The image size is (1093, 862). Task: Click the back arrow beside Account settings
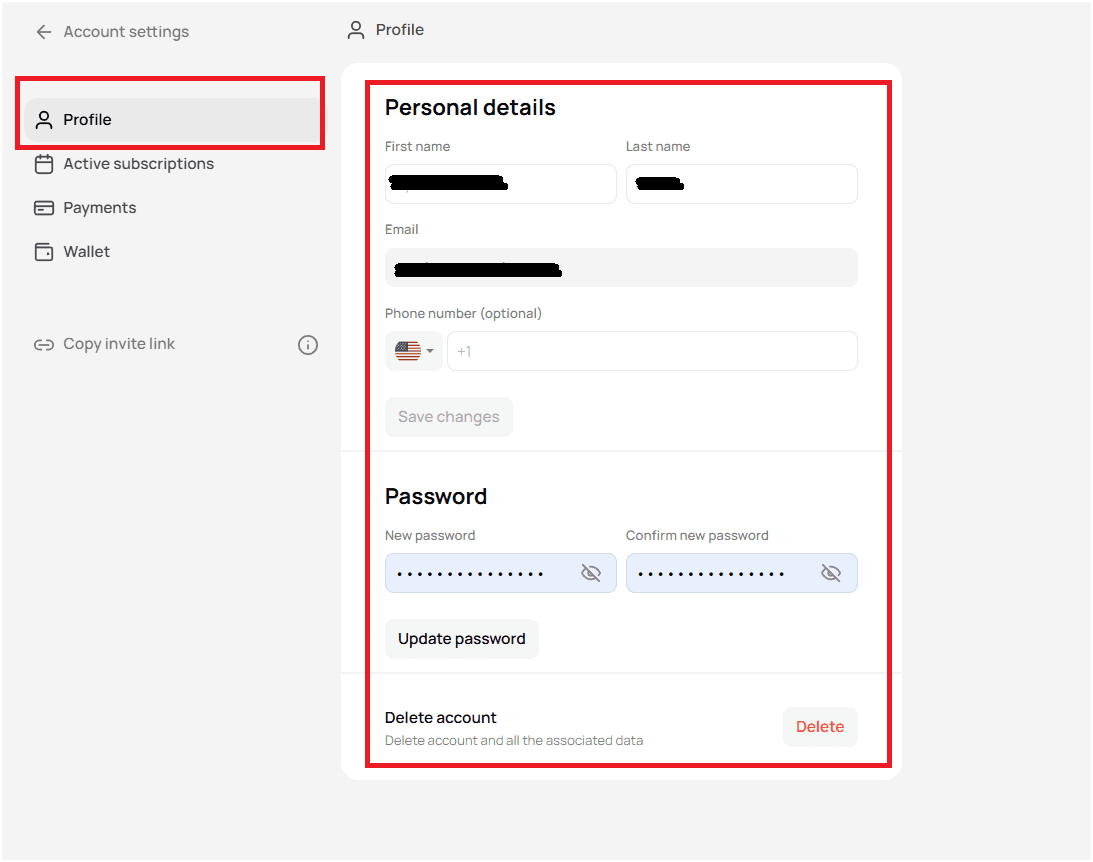pos(44,32)
